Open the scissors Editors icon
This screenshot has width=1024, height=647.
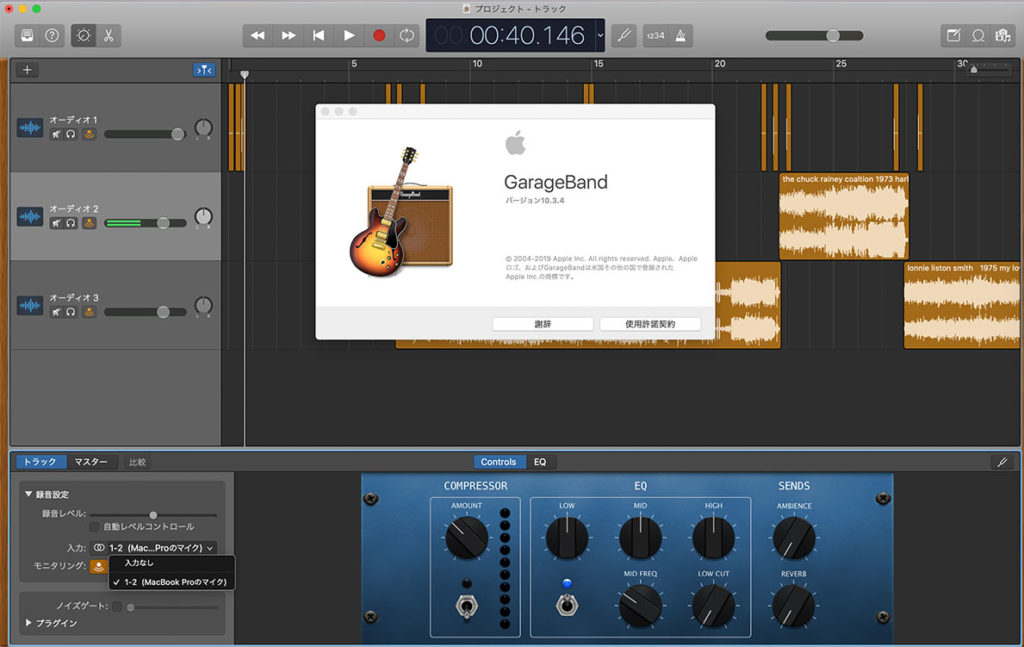[108, 35]
